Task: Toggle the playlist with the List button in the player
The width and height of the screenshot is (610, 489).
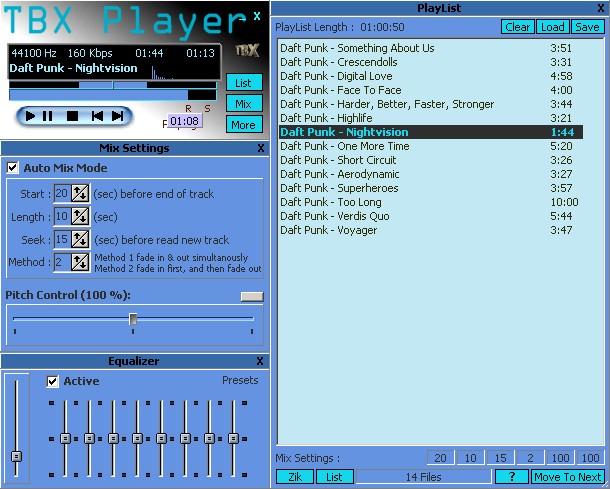Action: pos(244,83)
